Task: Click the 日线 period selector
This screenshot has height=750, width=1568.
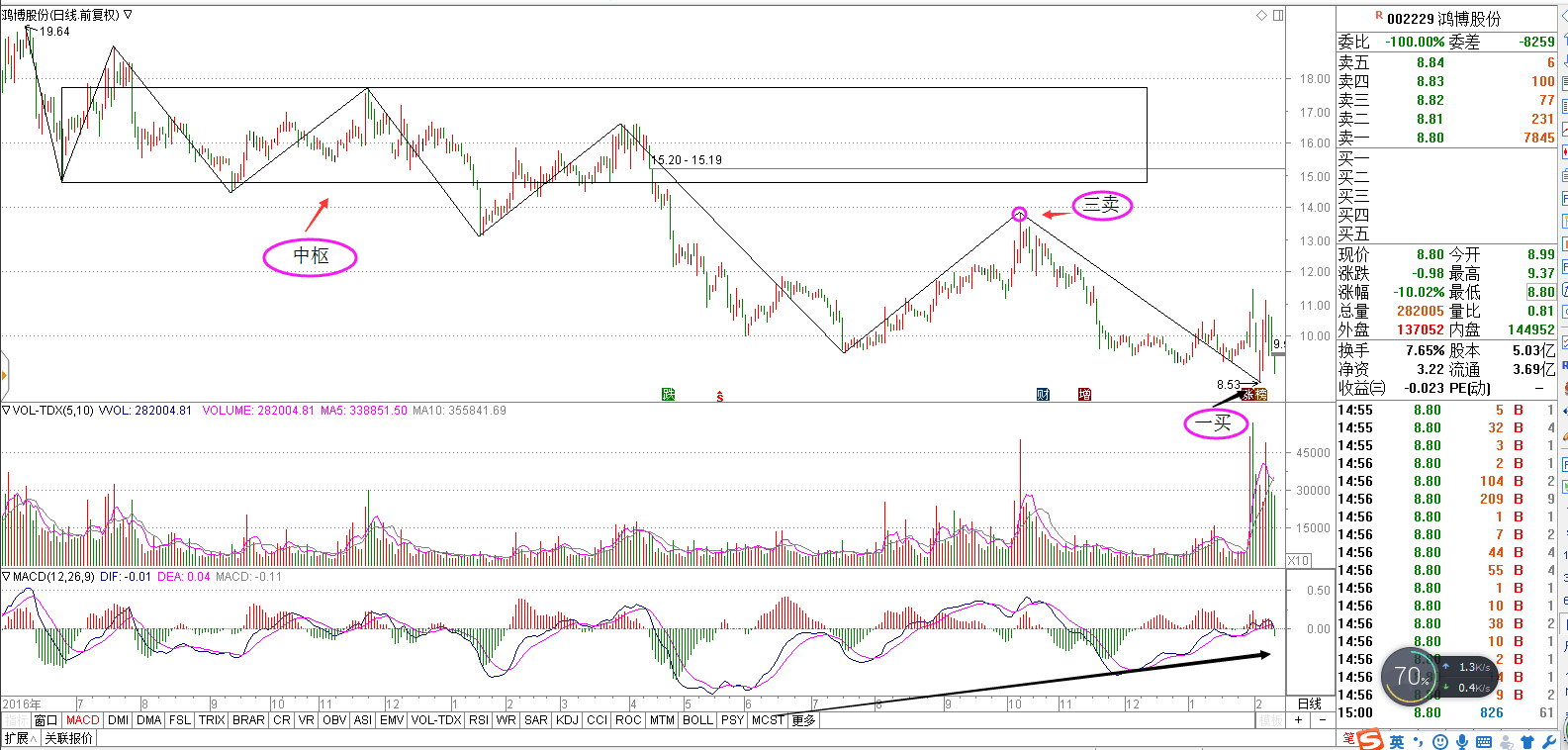Action: pyautogui.click(x=1309, y=703)
